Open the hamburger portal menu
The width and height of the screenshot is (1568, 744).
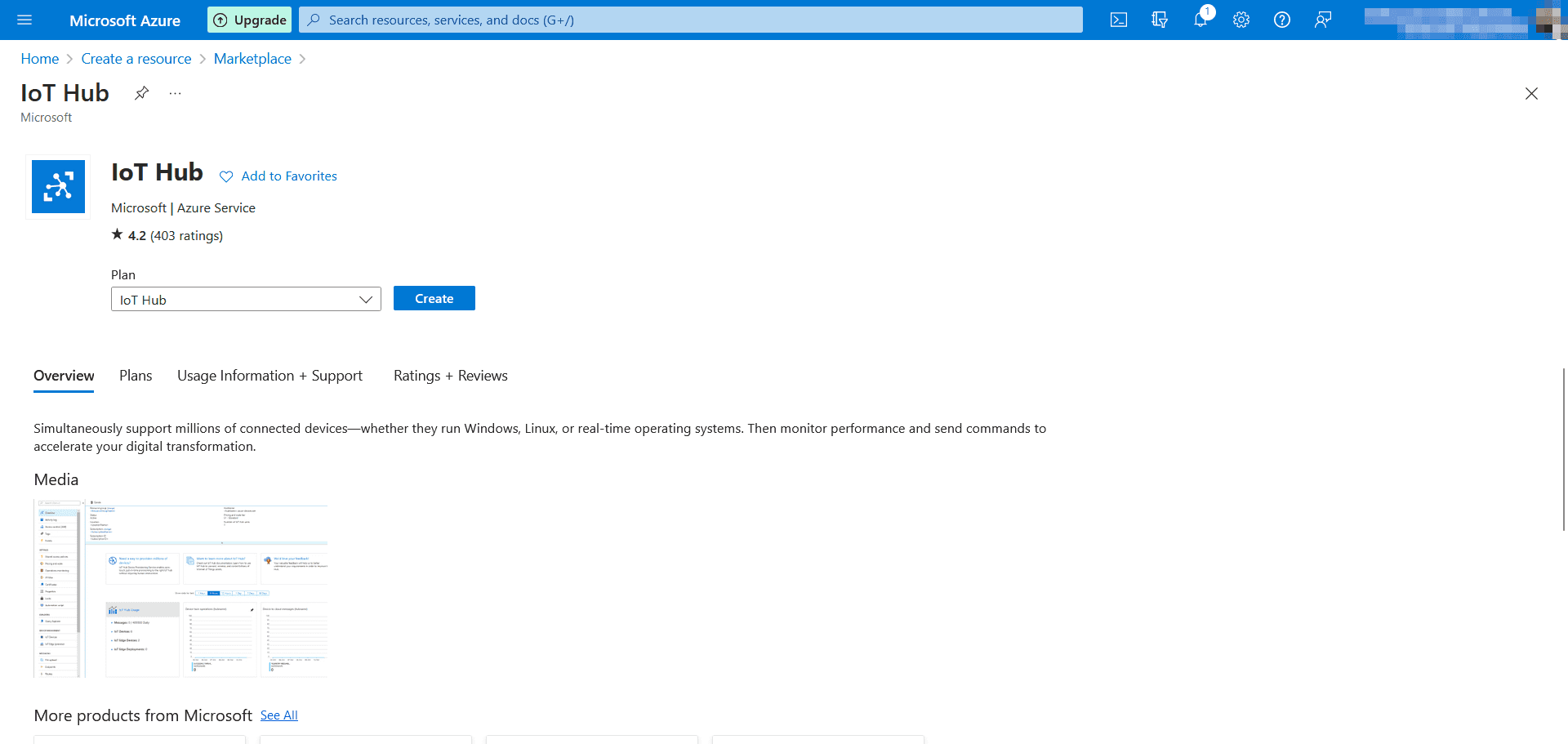pyautogui.click(x=24, y=20)
